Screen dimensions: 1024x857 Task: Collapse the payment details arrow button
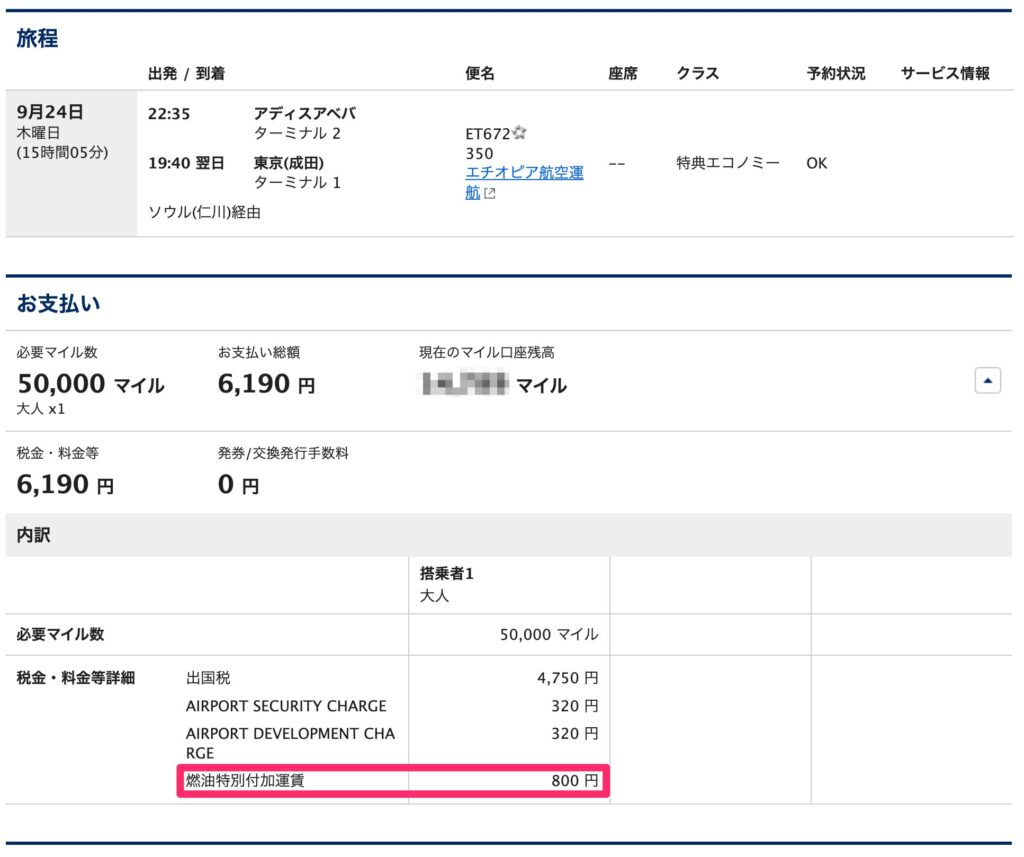tap(987, 380)
